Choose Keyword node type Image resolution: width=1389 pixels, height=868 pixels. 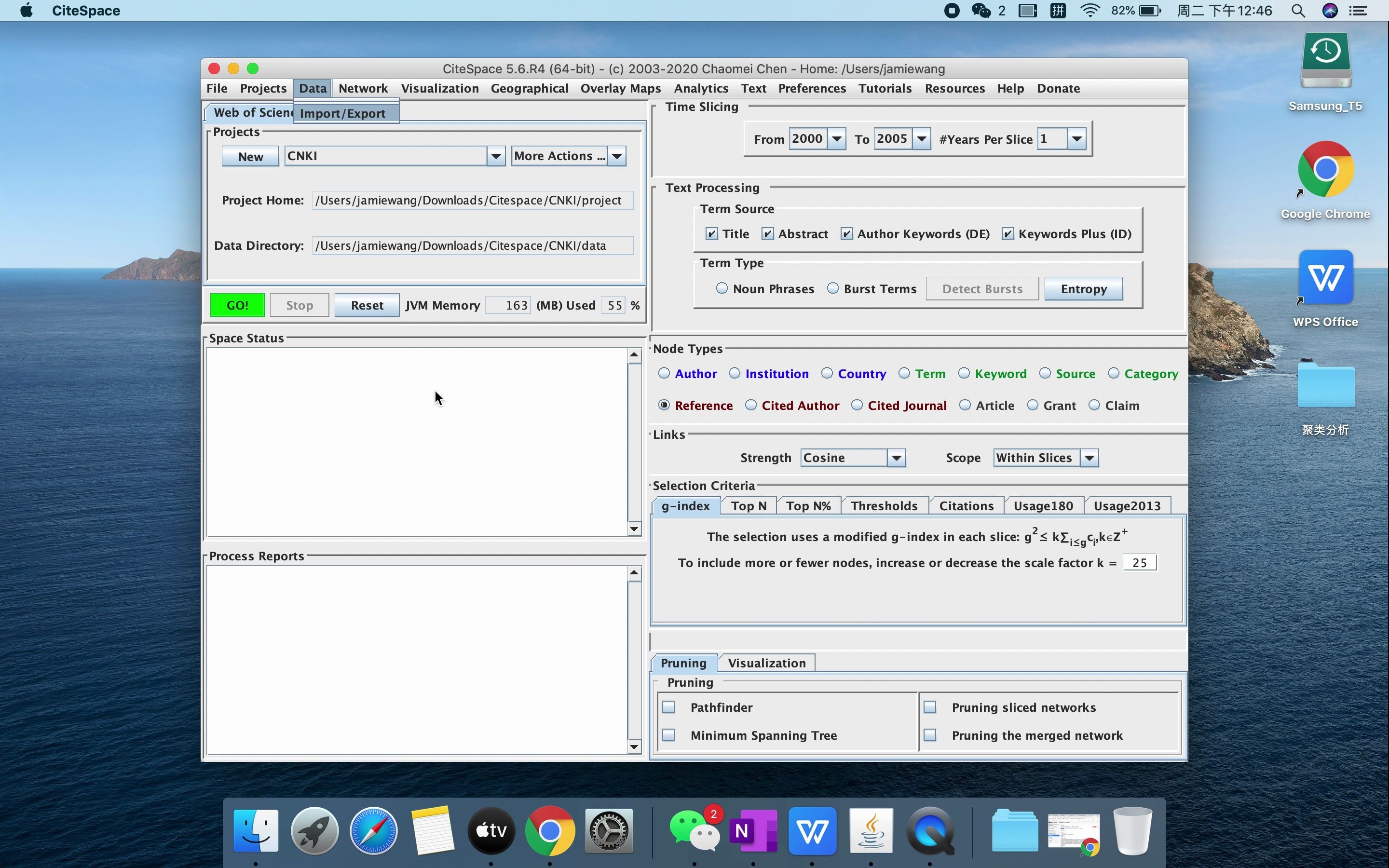tap(964, 373)
